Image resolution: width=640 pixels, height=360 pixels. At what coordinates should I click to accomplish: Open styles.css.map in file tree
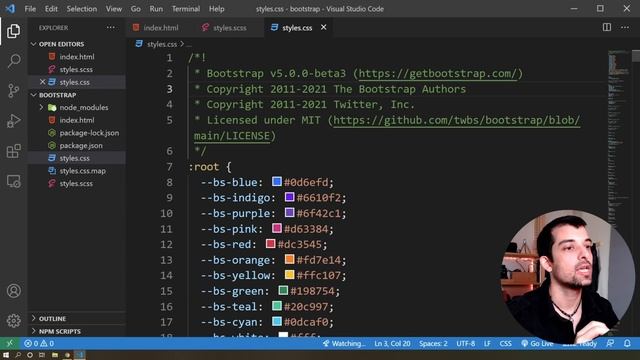point(77,171)
